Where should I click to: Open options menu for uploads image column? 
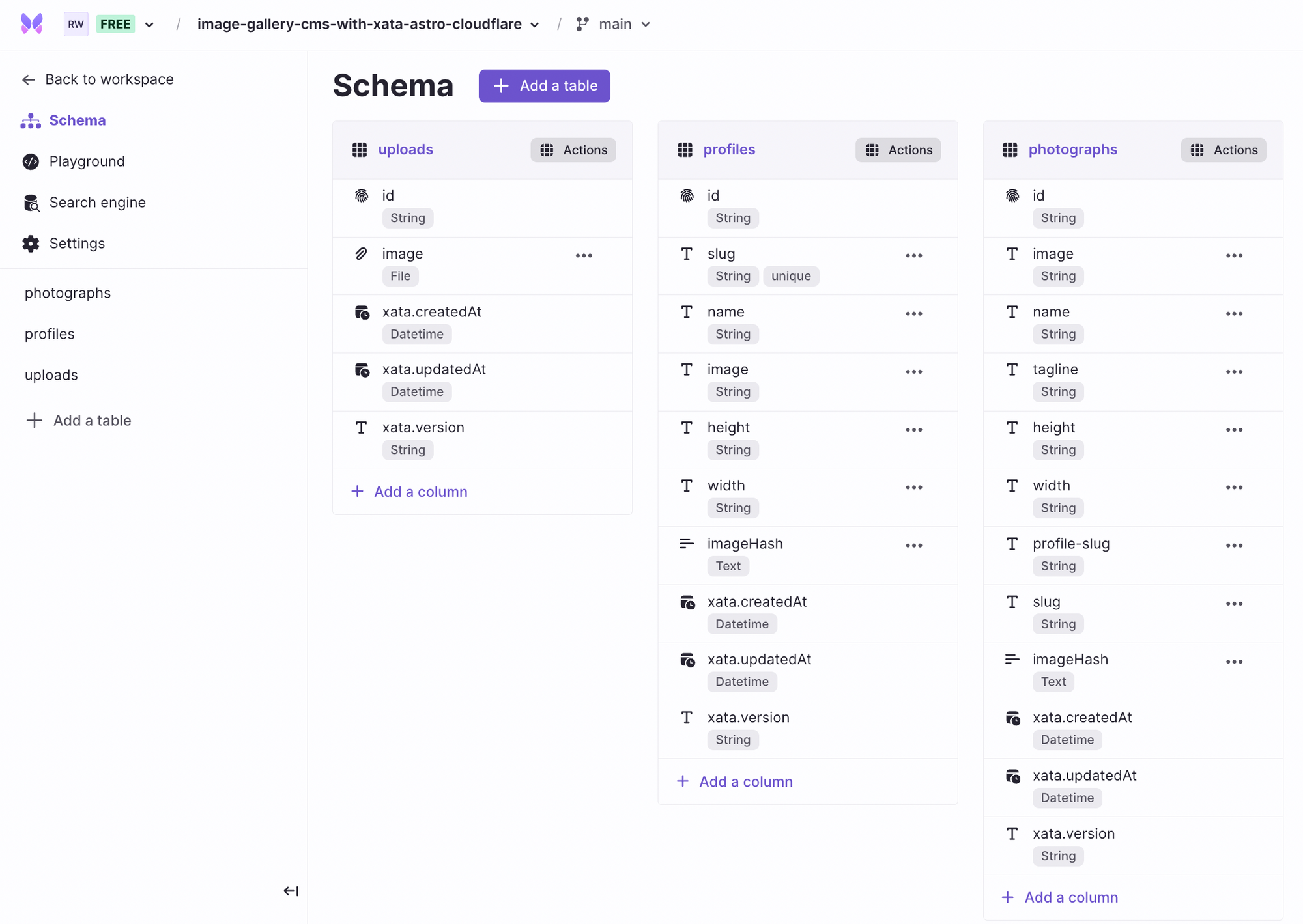pos(584,256)
